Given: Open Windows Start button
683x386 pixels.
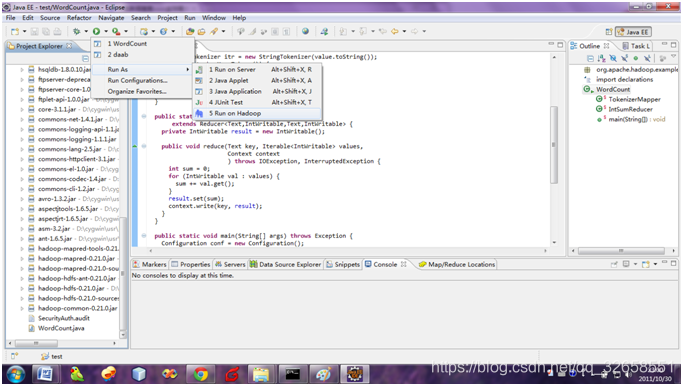Looking at the screenshot, I should (x=16, y=374).
